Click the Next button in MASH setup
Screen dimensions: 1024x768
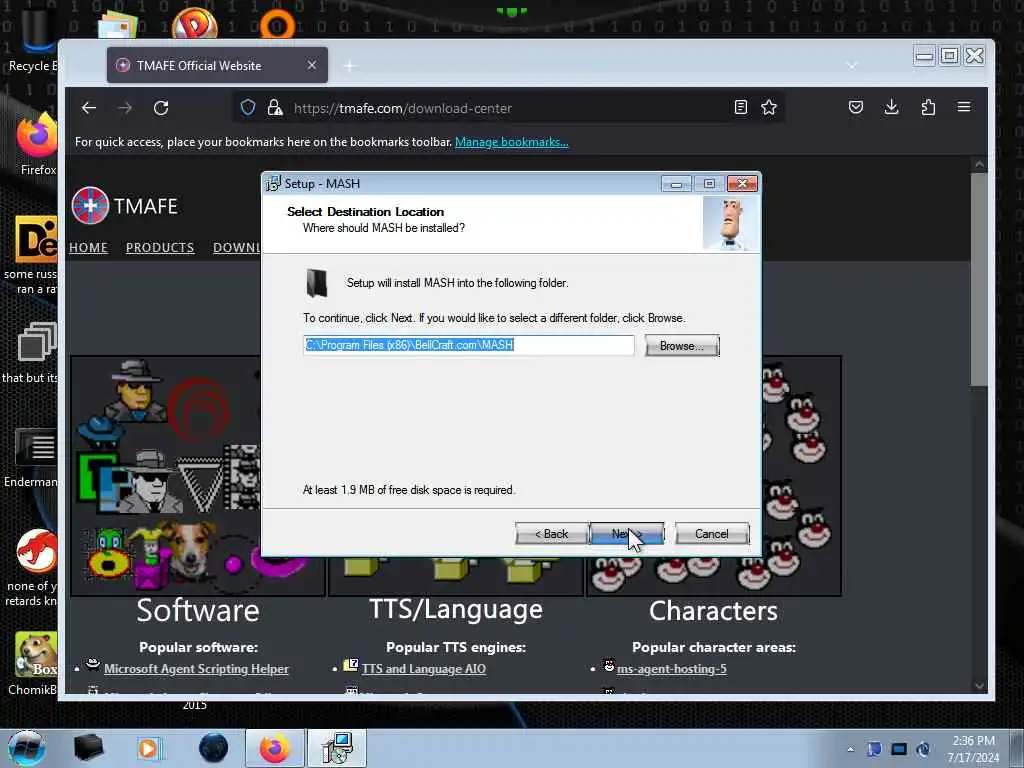[626, 534]
